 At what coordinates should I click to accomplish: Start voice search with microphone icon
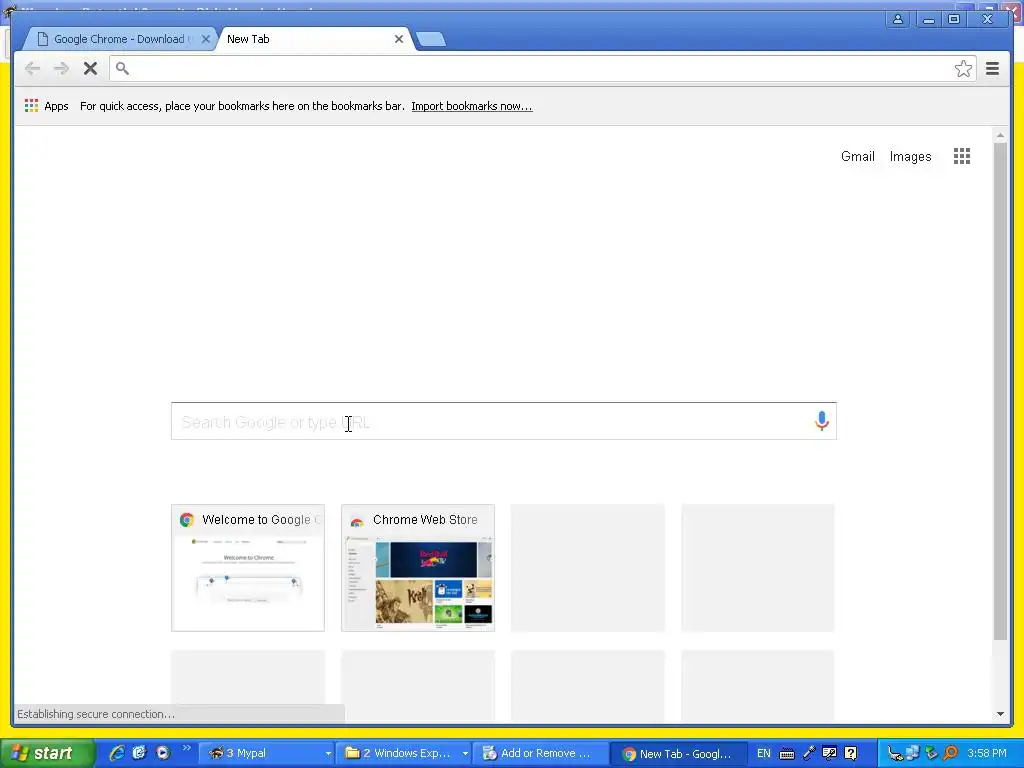(822, 421)
